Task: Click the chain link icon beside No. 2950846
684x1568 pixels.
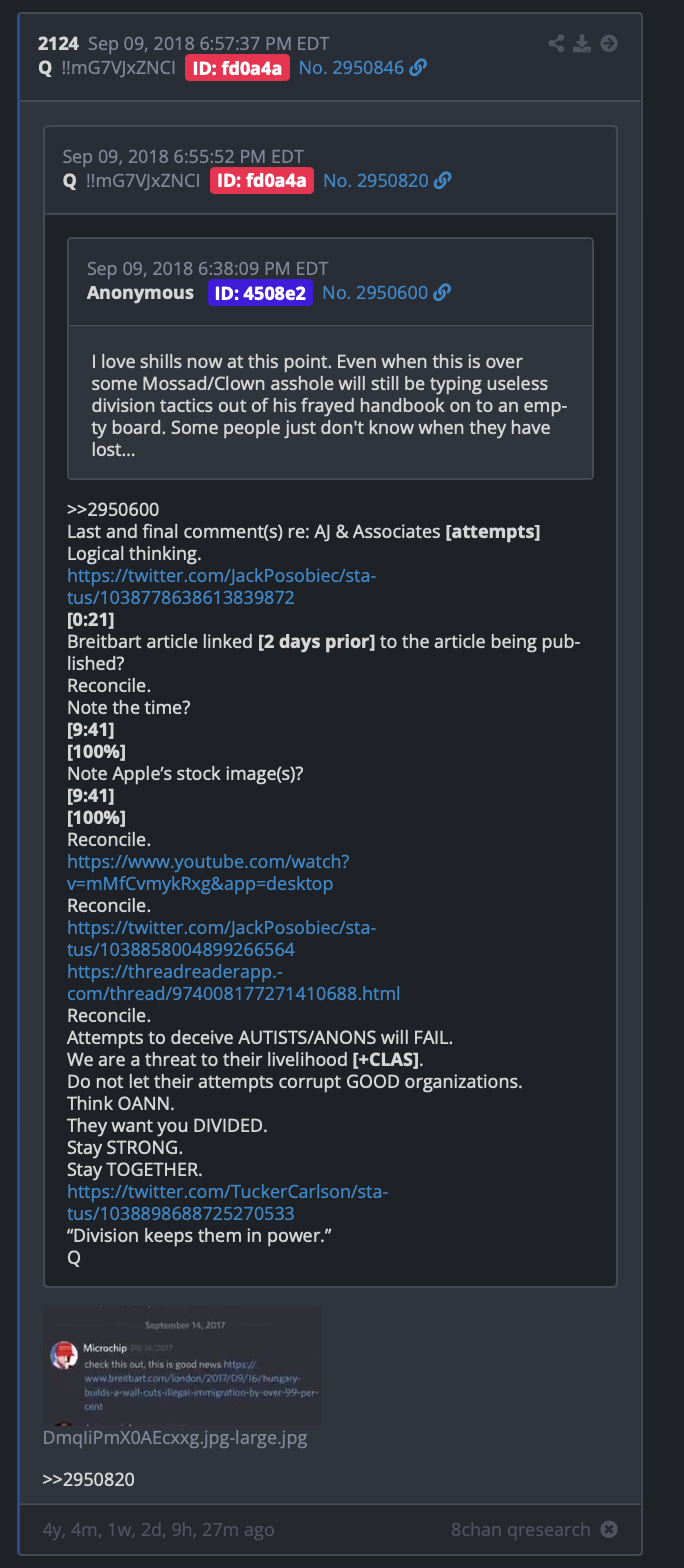Action: pos(419,68)
